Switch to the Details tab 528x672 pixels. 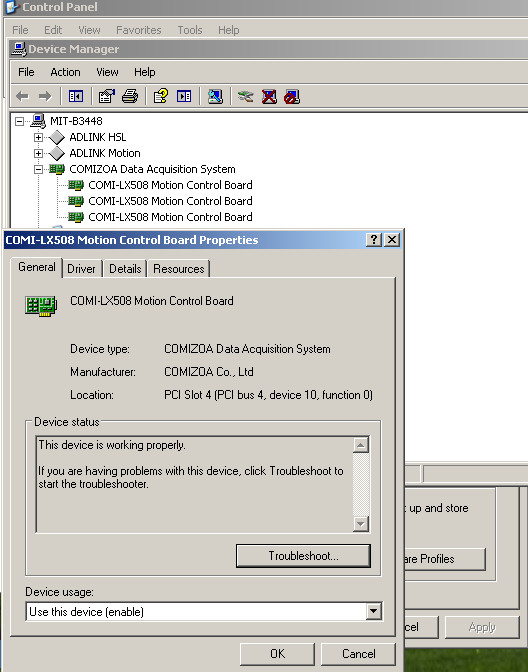point(125,269)
